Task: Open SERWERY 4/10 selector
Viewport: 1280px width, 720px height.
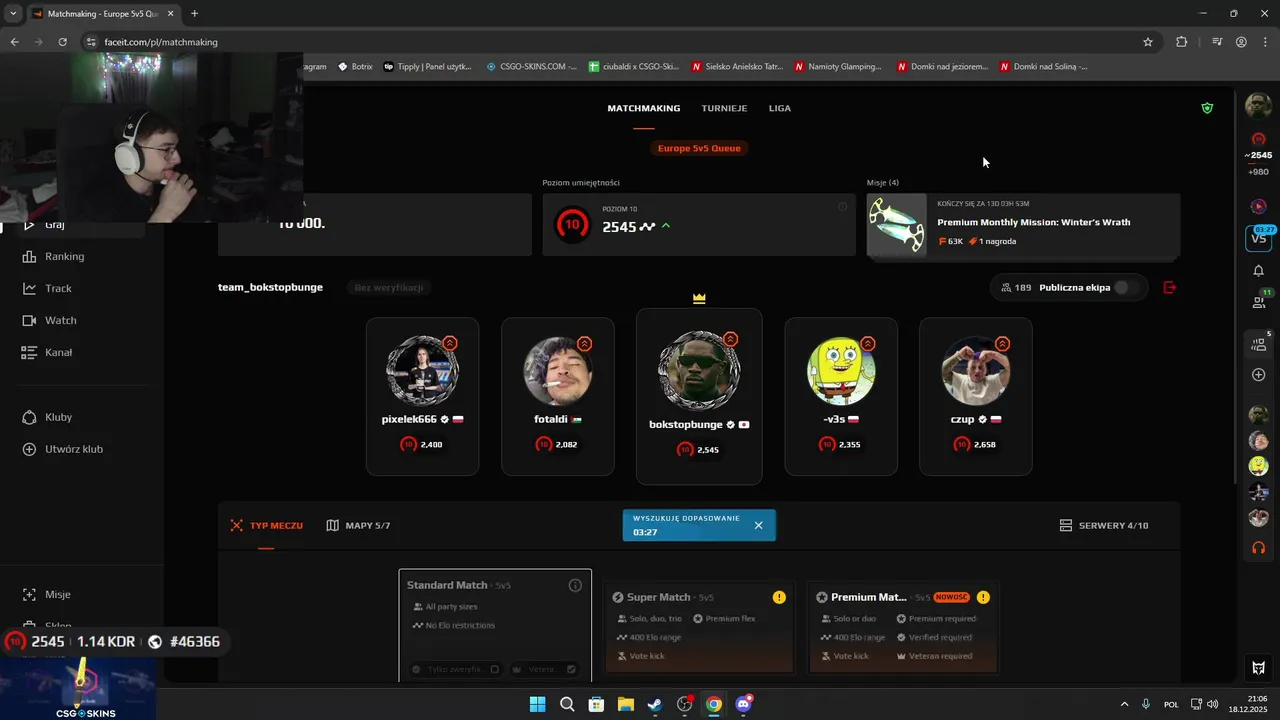Action: (x=1104, y=525)
